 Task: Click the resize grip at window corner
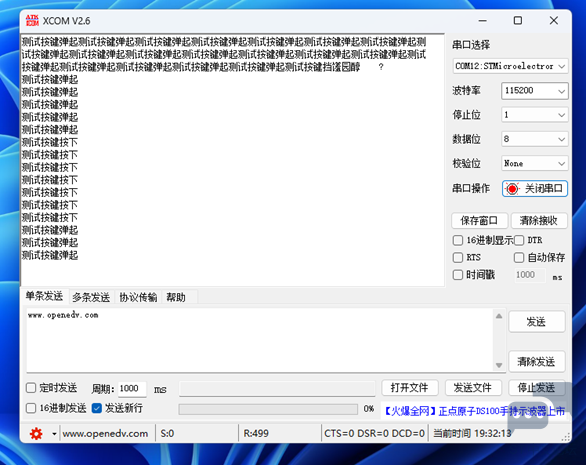(567, 437)
